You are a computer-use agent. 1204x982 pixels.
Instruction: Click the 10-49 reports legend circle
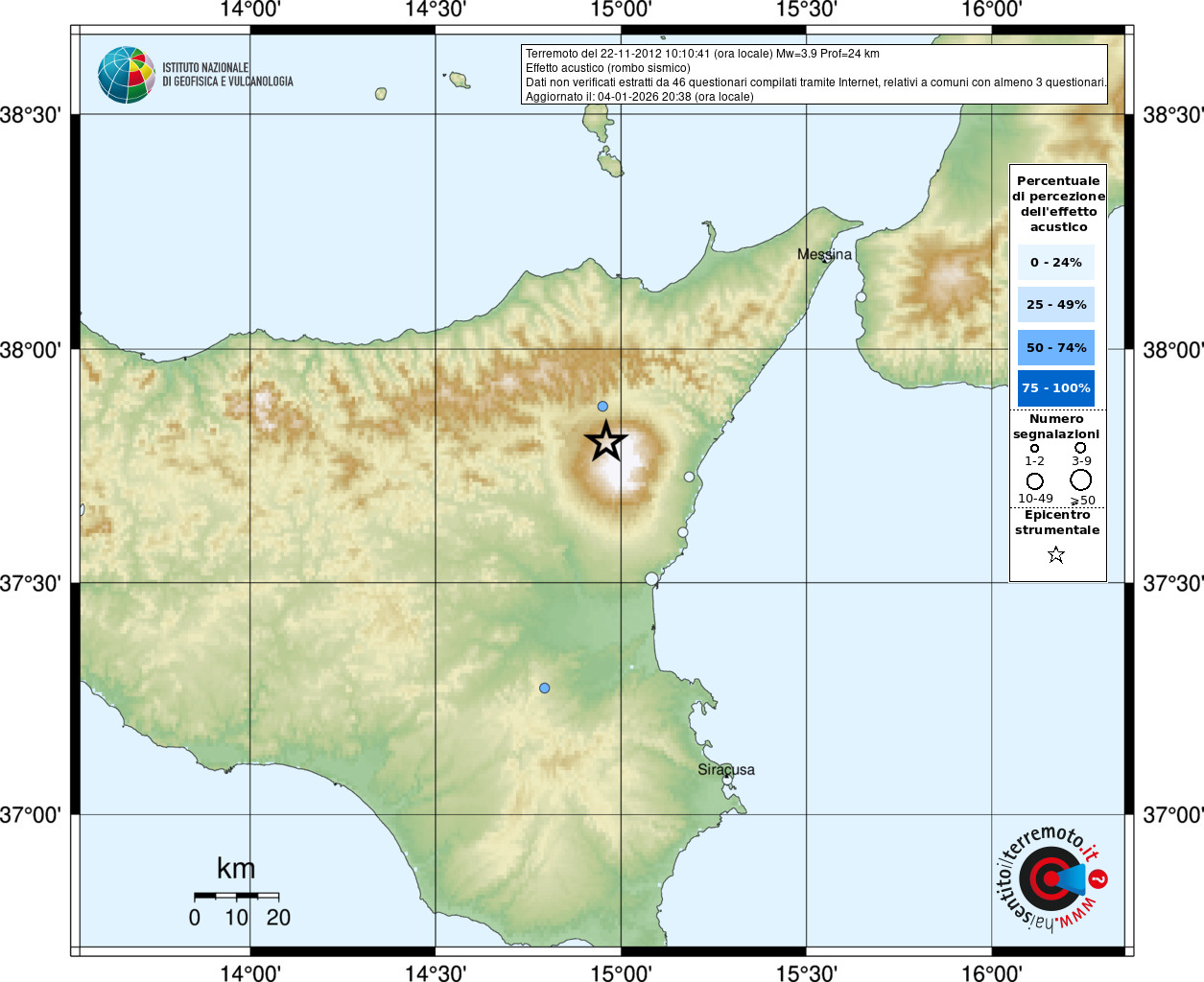[1034, 480]
